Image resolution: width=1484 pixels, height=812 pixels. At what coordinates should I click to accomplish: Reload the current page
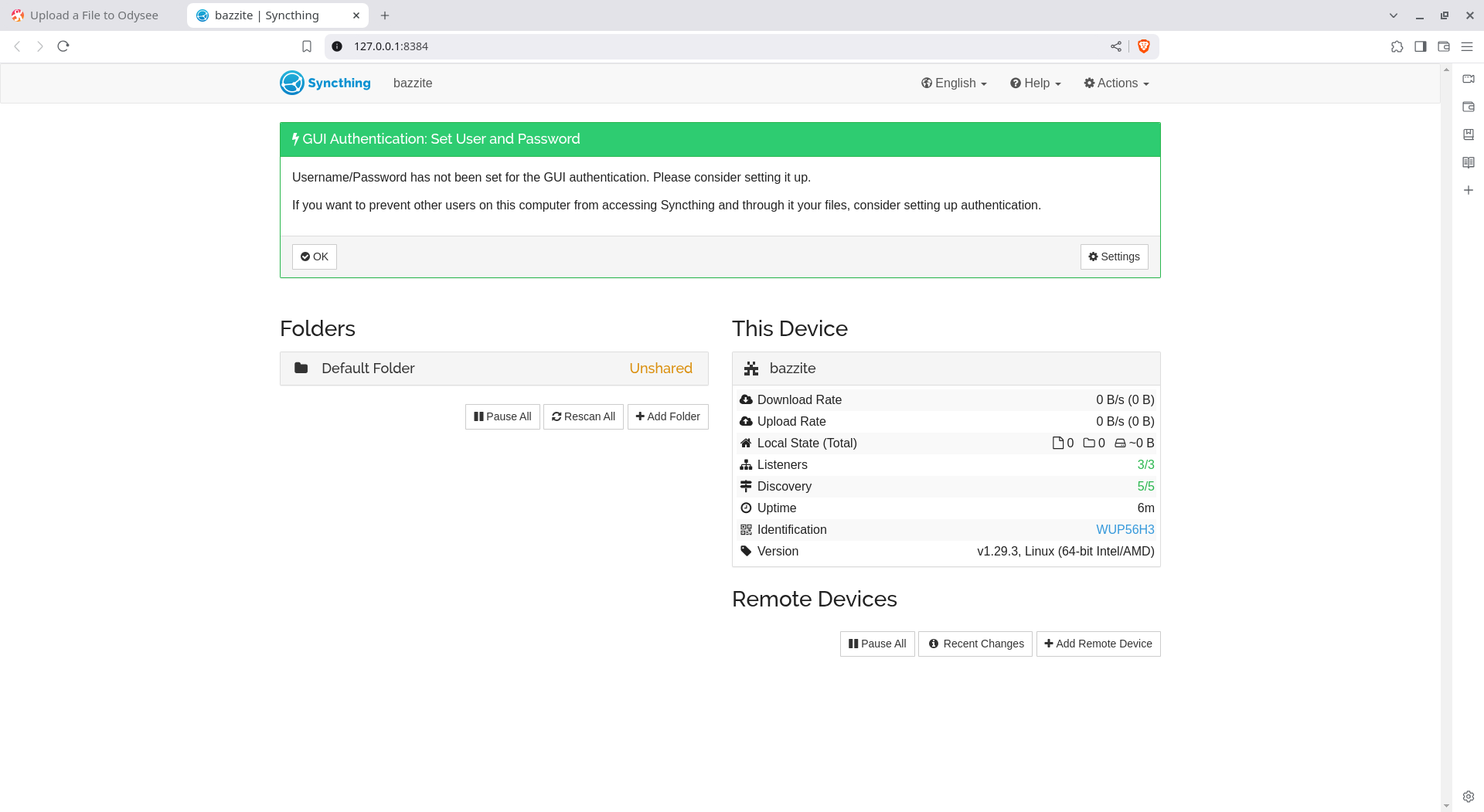pyautogui.click(x=63, y=46)
